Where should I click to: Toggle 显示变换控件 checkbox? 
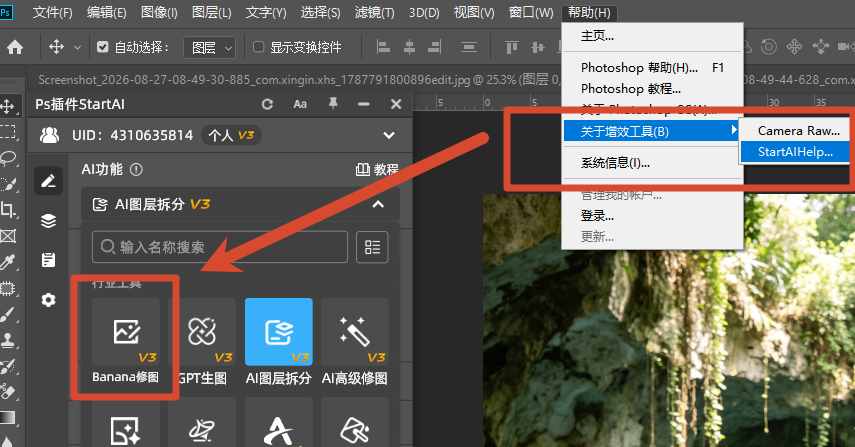(x=258, y=47)
